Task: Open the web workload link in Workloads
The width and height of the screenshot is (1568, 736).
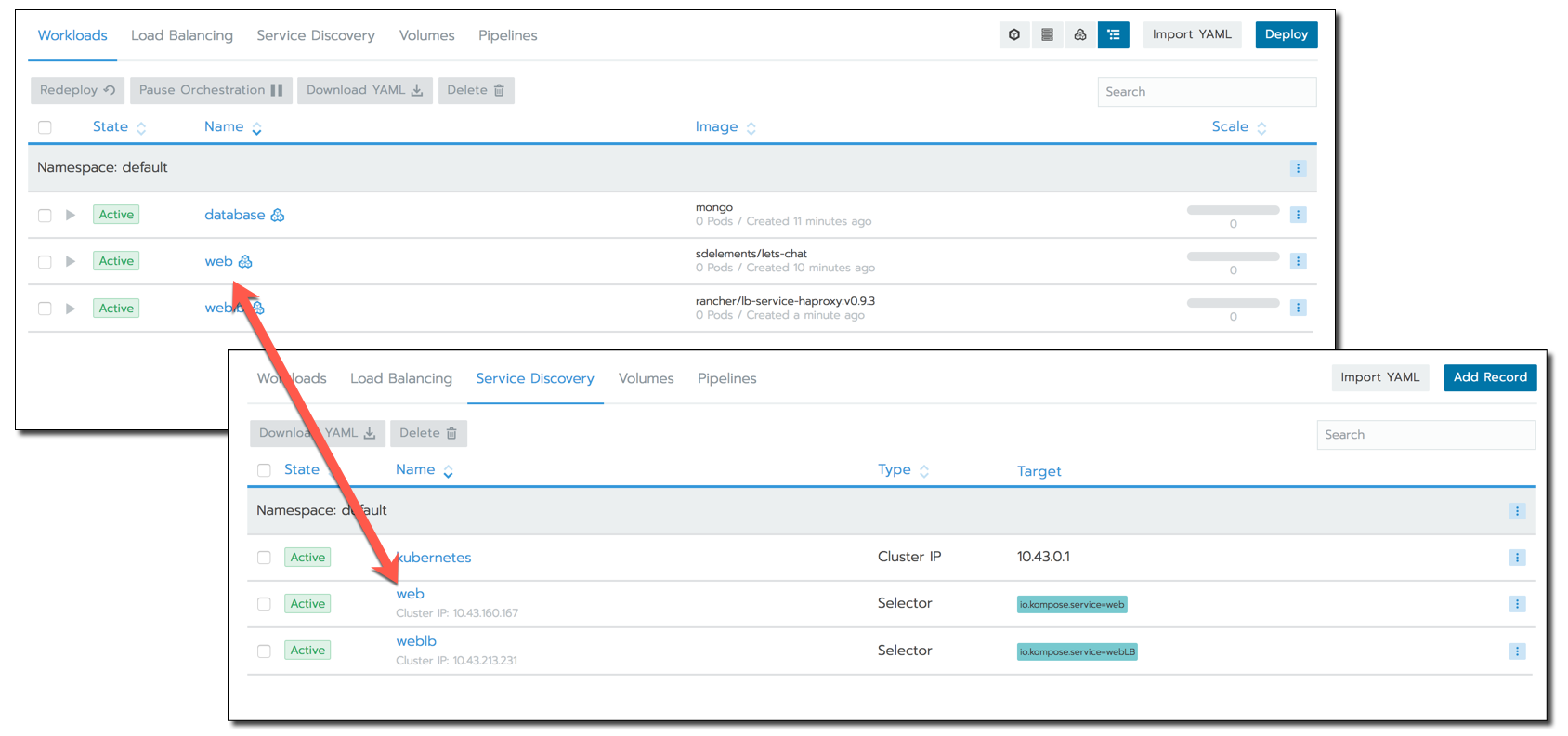Action: click(219, 261)
